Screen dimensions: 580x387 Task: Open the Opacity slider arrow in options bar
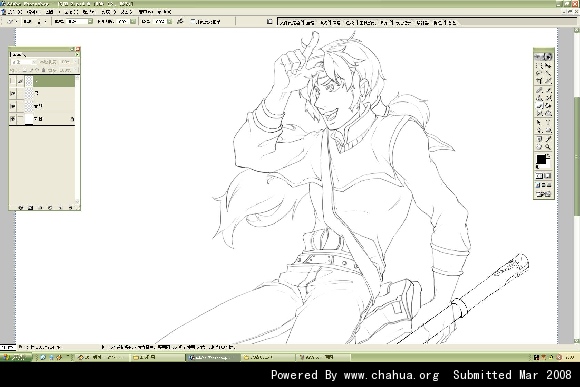click(133, 21)
